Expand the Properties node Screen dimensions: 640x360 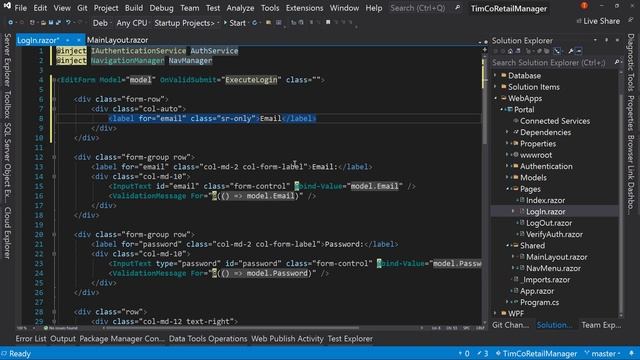click(x=507, y=144)
